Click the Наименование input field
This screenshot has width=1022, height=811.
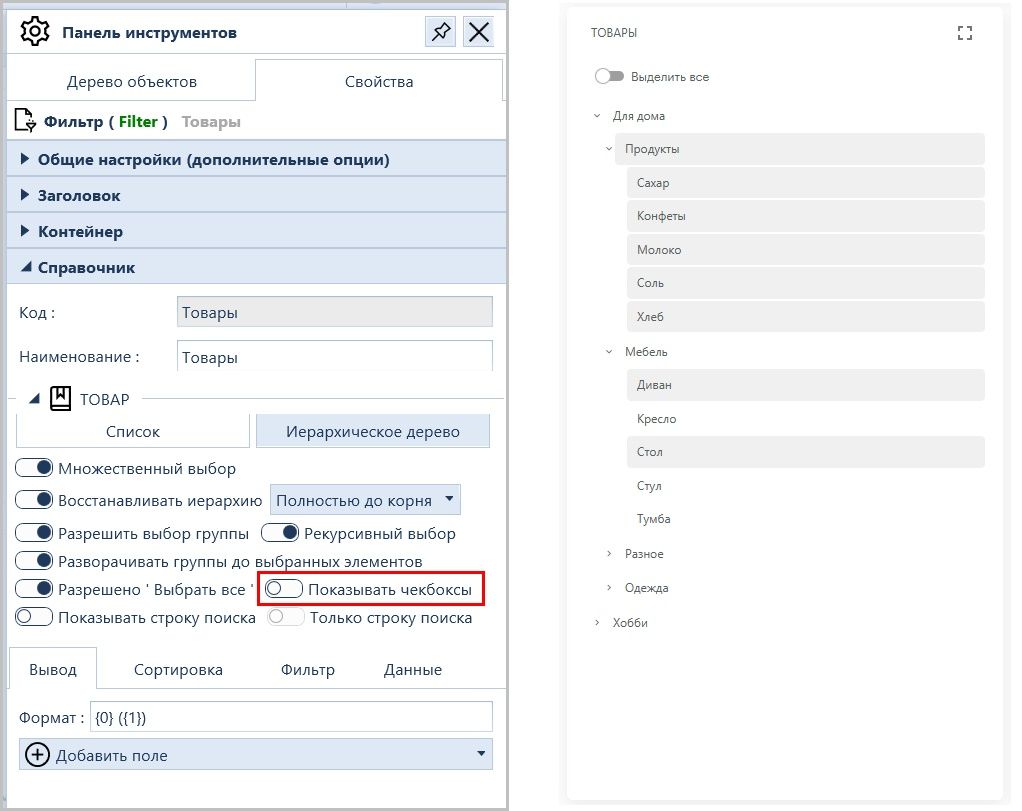coord(334,357)
